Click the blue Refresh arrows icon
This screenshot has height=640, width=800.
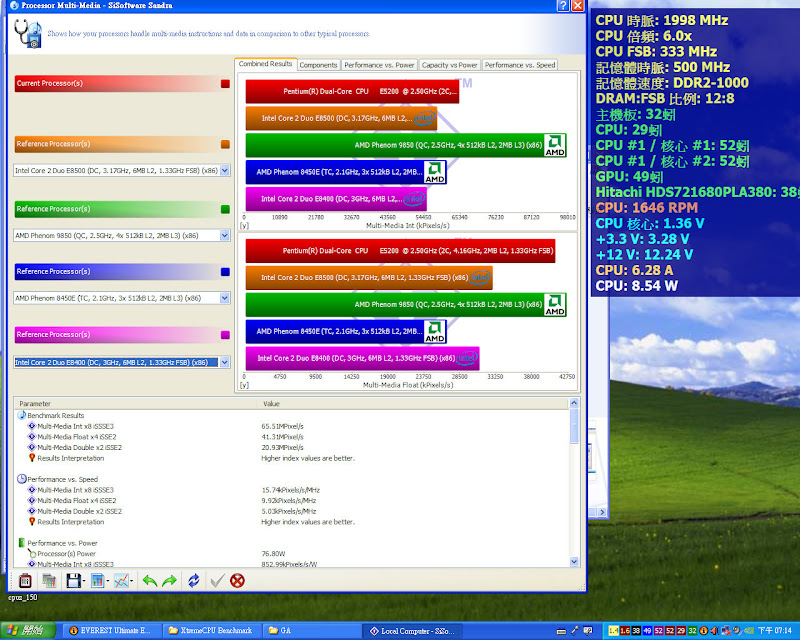193,581
